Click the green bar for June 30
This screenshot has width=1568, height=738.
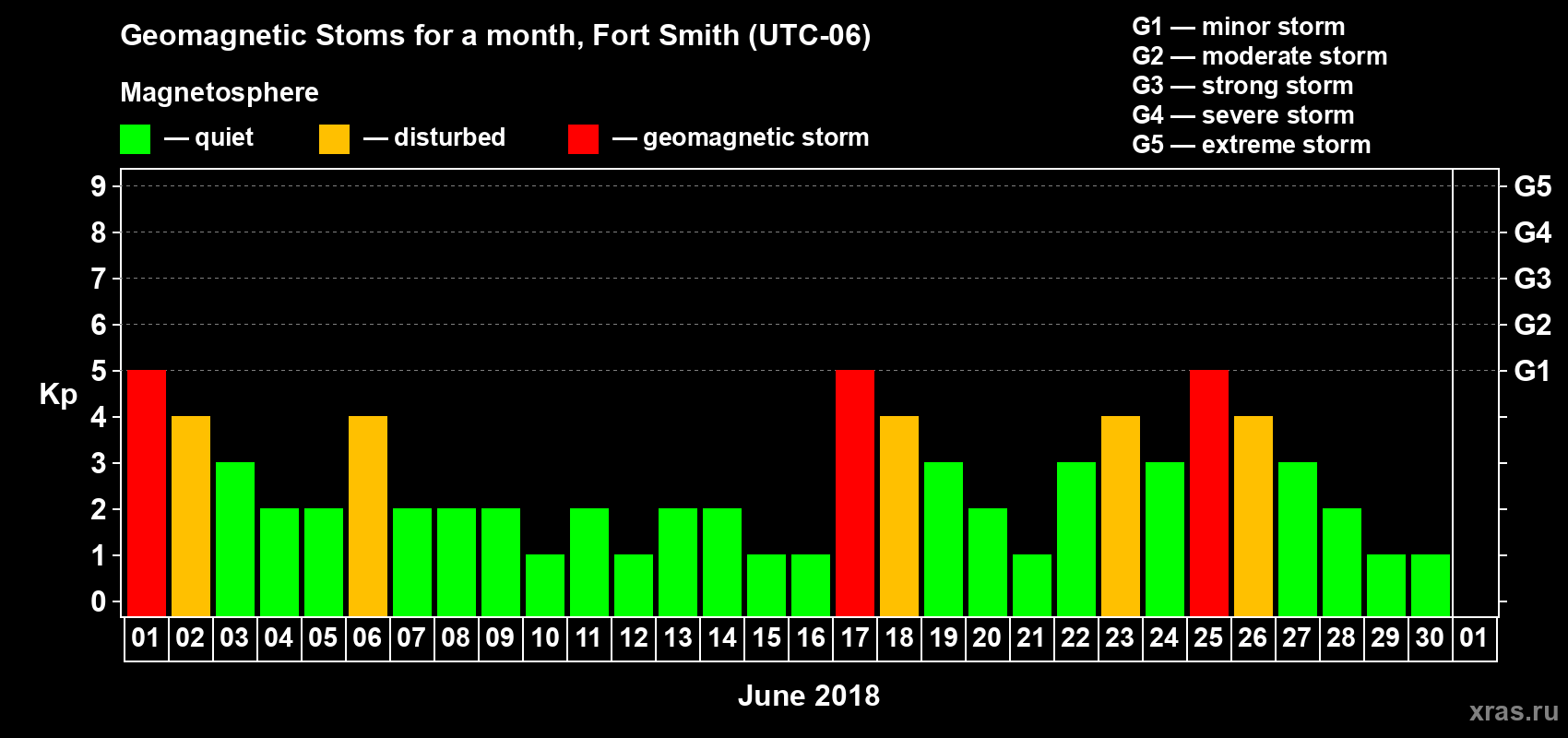coord(1431,585)
